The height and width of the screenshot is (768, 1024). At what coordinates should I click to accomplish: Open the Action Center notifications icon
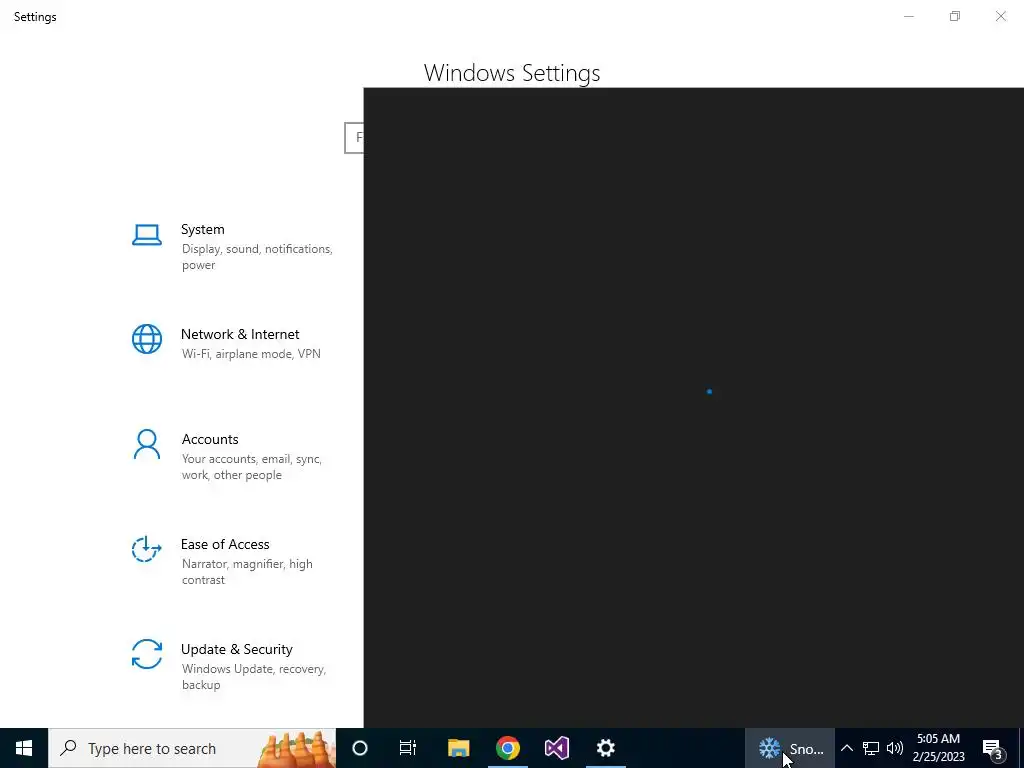pos(992,748)
